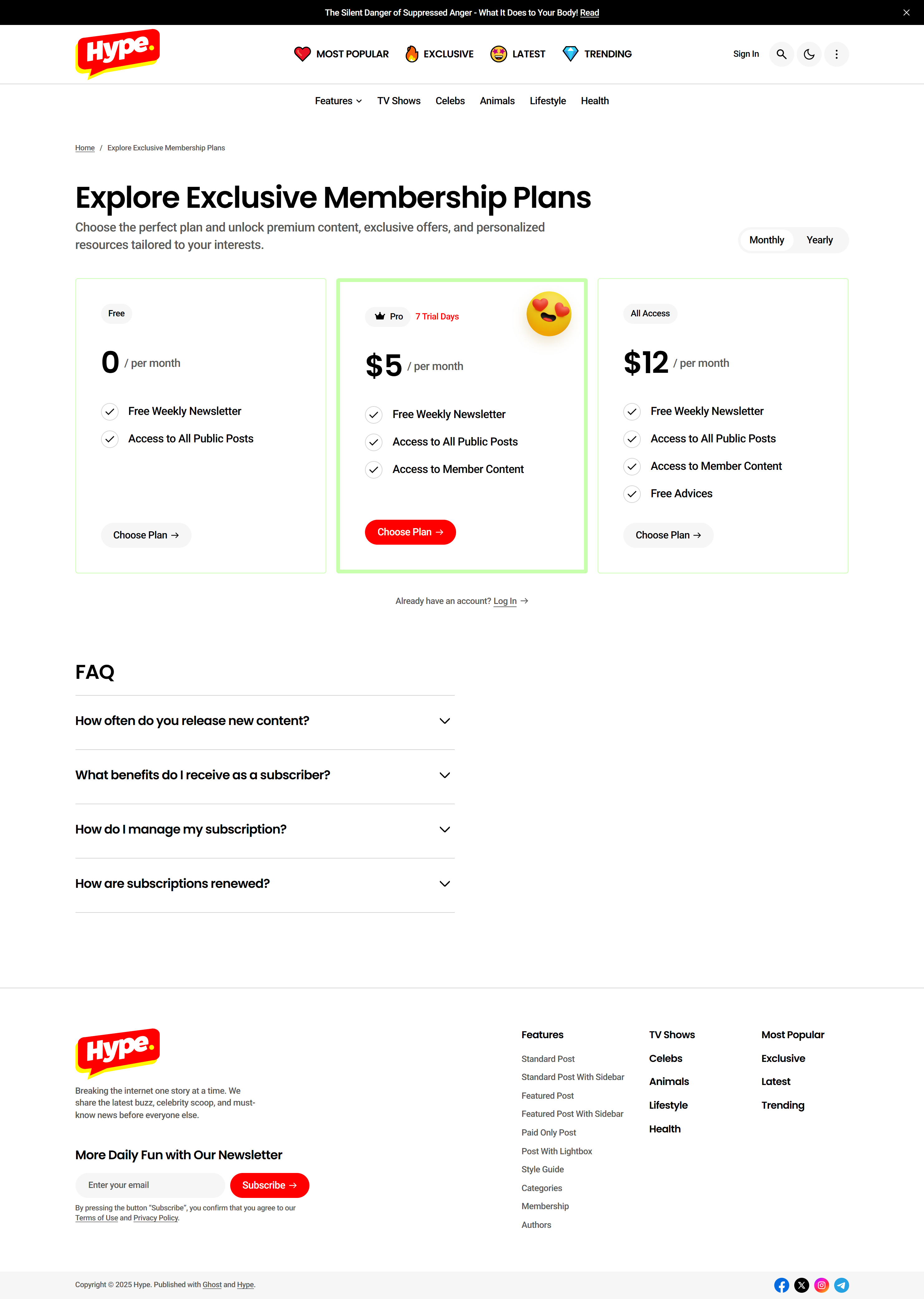Open the three-dot more options menu

(x=836, y=54)
